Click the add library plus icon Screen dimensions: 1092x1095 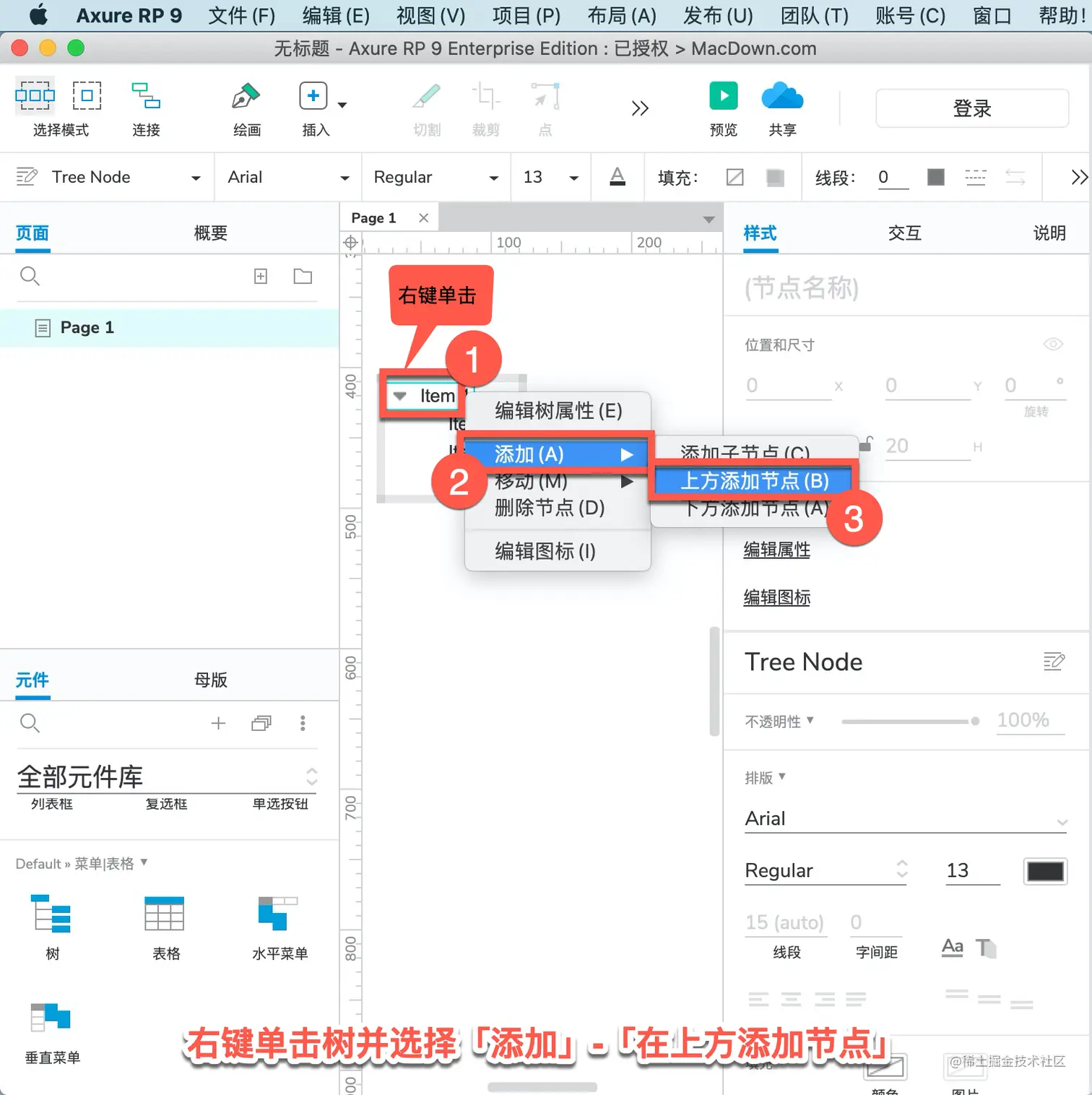pos(218,723)
